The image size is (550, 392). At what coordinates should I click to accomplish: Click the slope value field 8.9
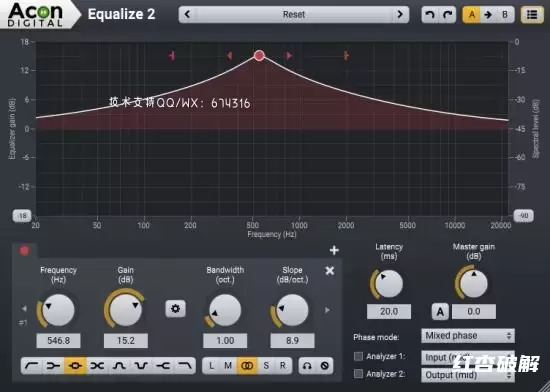(292, 340)
